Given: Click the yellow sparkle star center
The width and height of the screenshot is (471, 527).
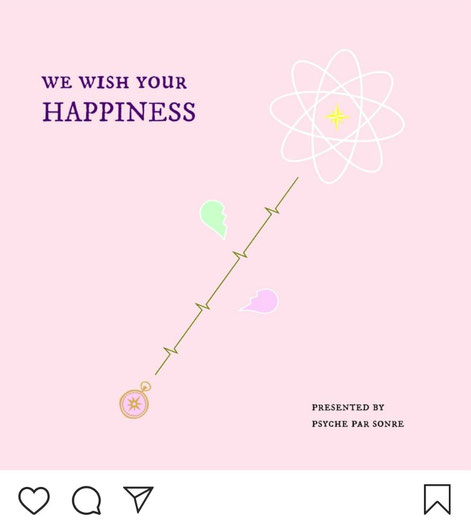Looking at the screenshot, I should [x=337, y=117].
